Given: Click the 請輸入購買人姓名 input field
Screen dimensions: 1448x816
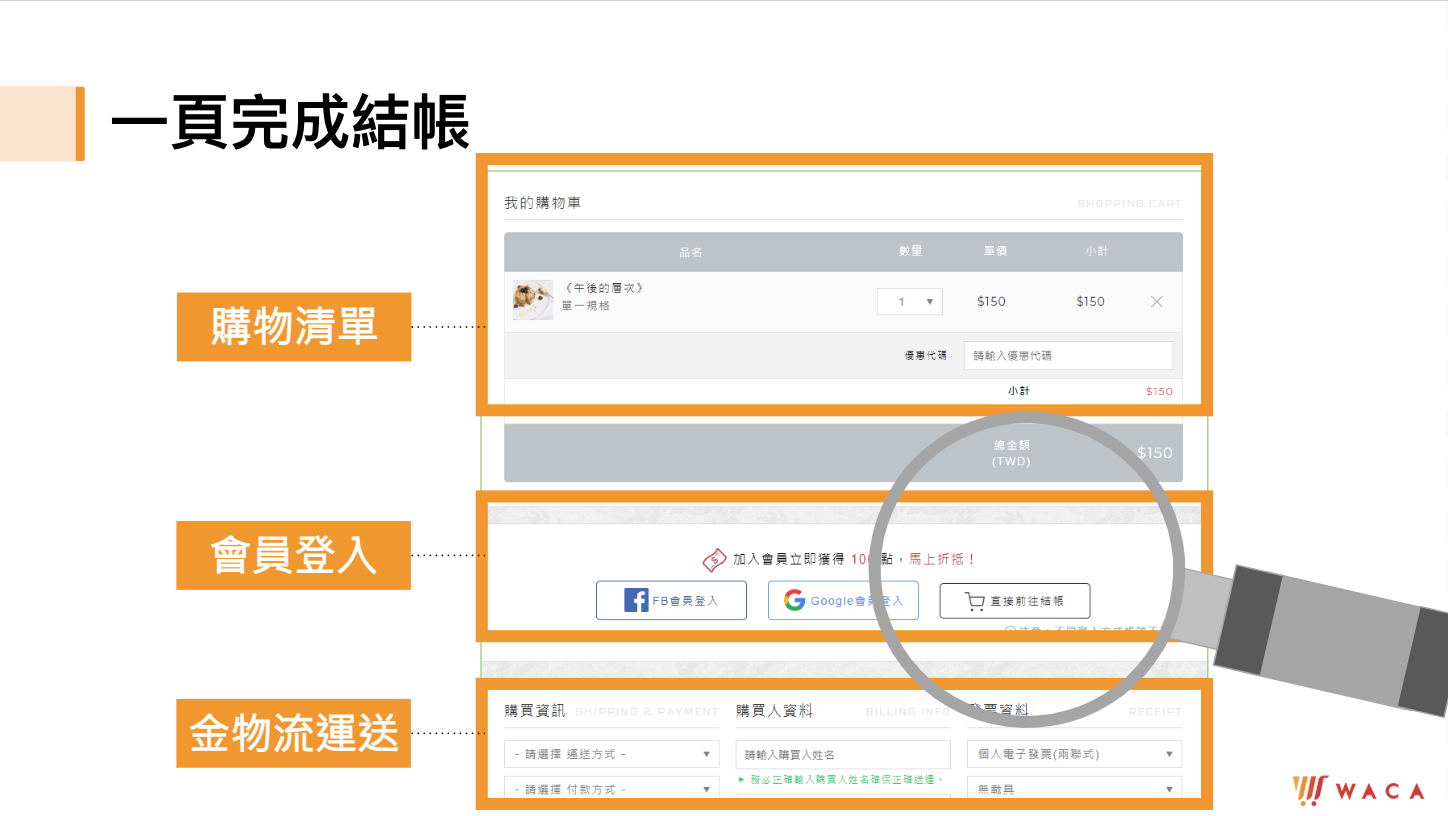Looking at the screenshot, I should coord(842,754).
